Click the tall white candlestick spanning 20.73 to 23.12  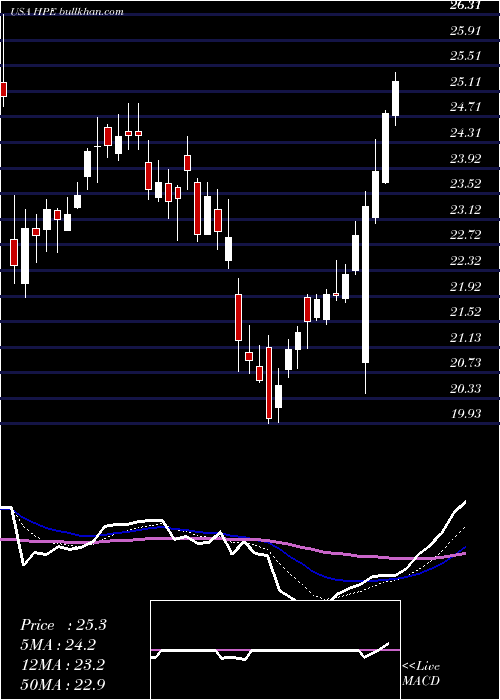click(366, 284)
